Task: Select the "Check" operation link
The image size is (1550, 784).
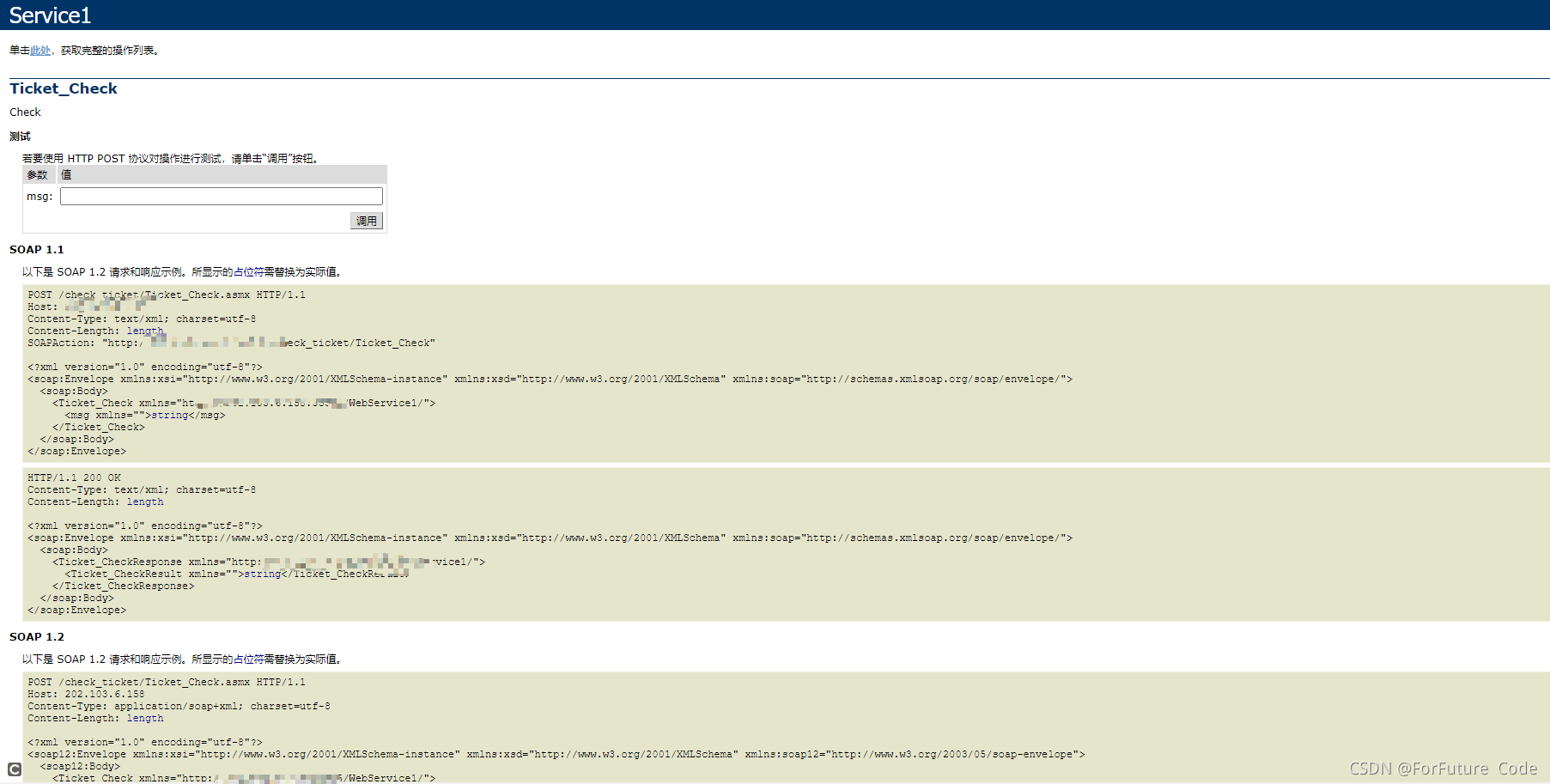Action: 24,112
